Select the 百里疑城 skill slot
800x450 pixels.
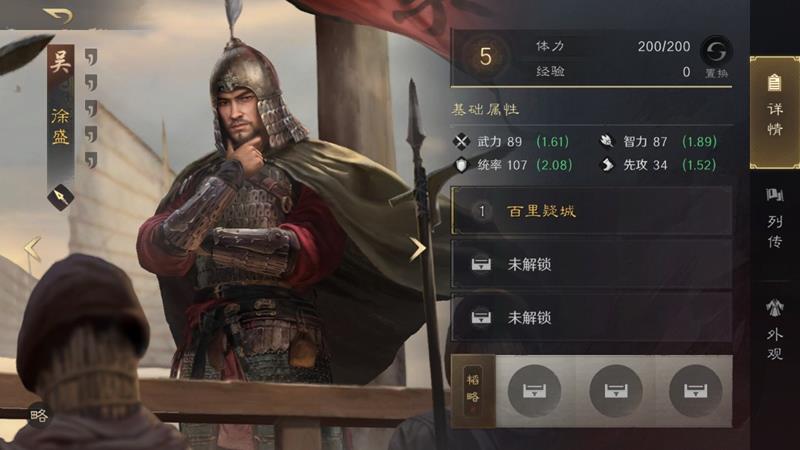pos(592,211)
